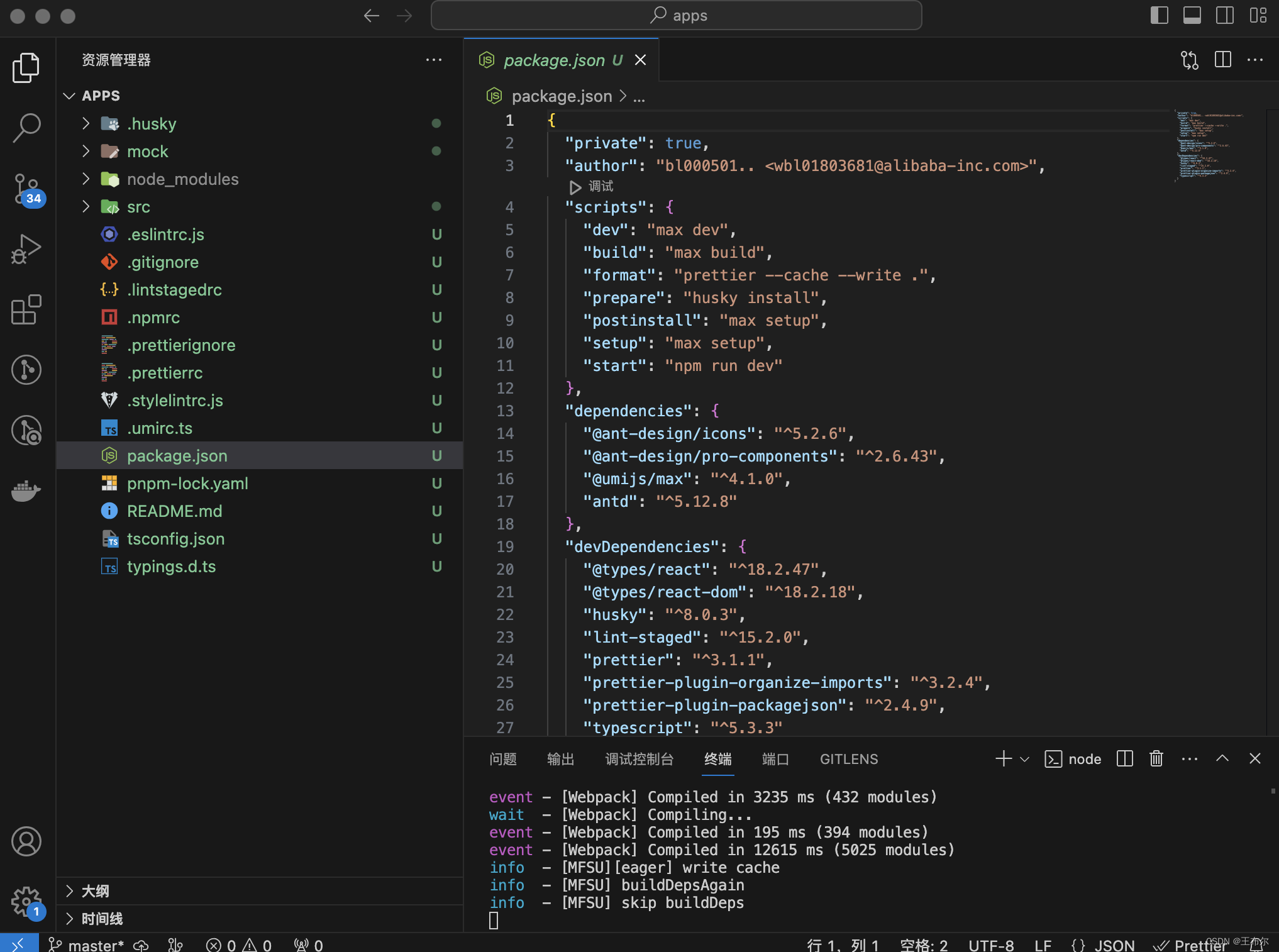Expand the node_modules folder
Viewport: 1279px width, 952px height.
coord(182,179)
